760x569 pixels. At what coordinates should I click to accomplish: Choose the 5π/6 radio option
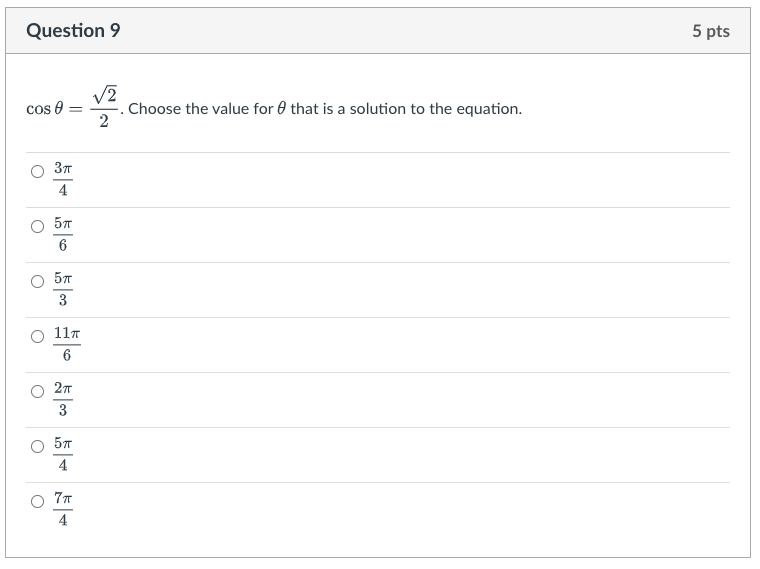(37, 226)
